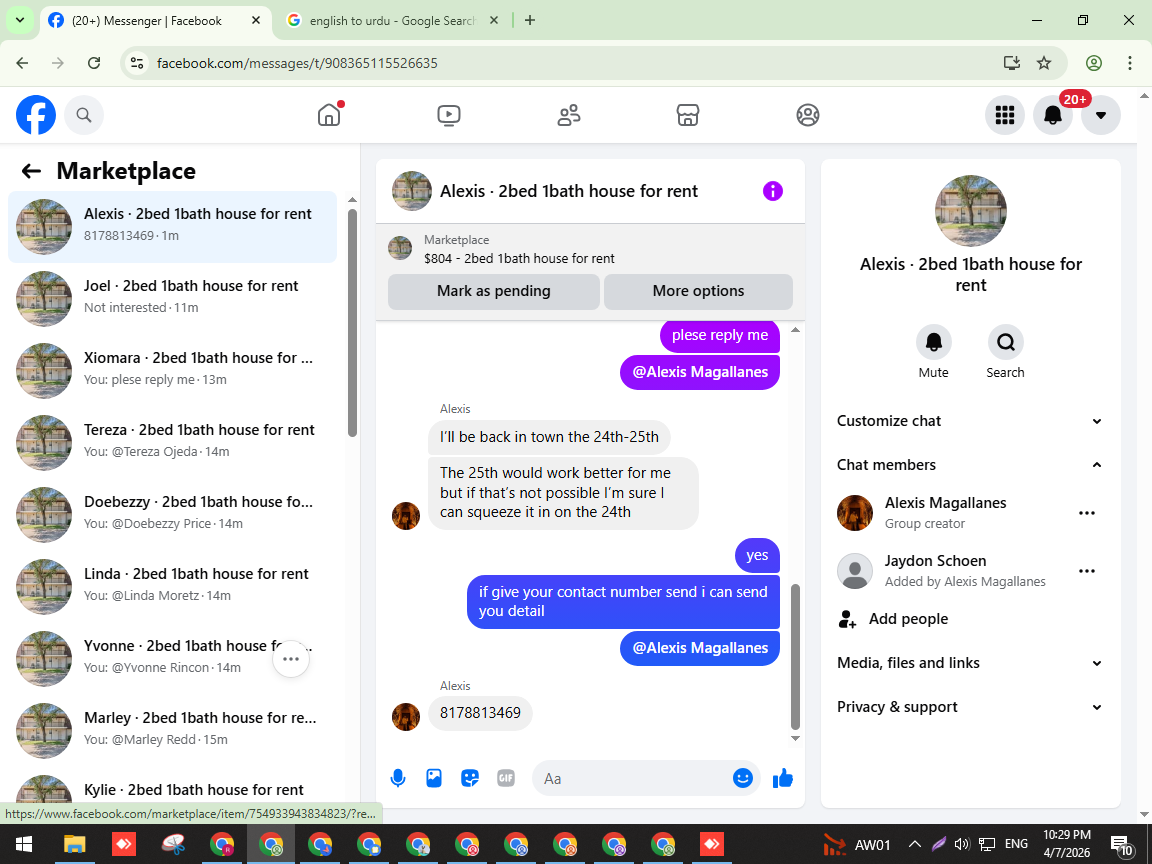Open File Explorer from taskbar
1152x864 pixels.
click(74, 844)
